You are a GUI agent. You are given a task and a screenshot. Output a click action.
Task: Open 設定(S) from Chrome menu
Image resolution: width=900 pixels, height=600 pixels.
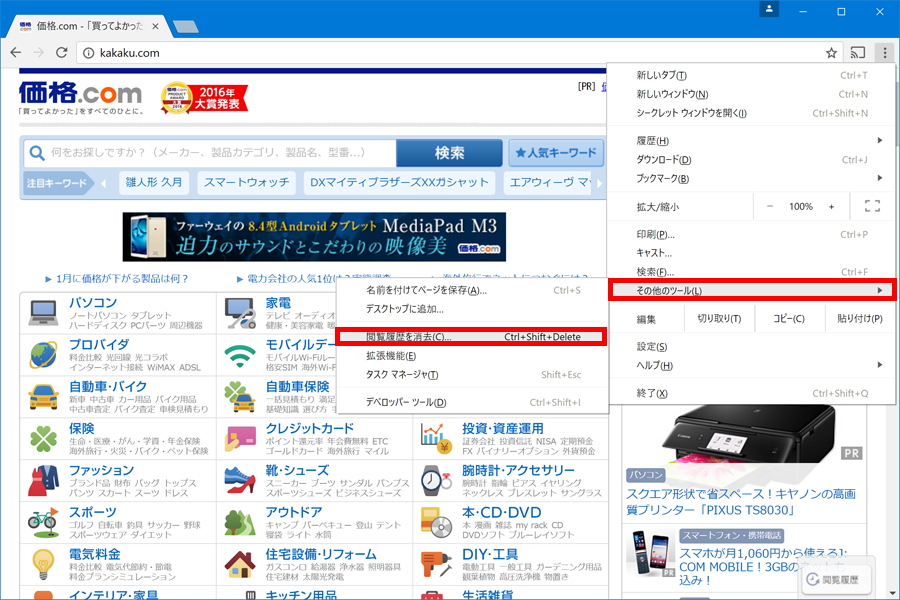[x=751, y=347]
